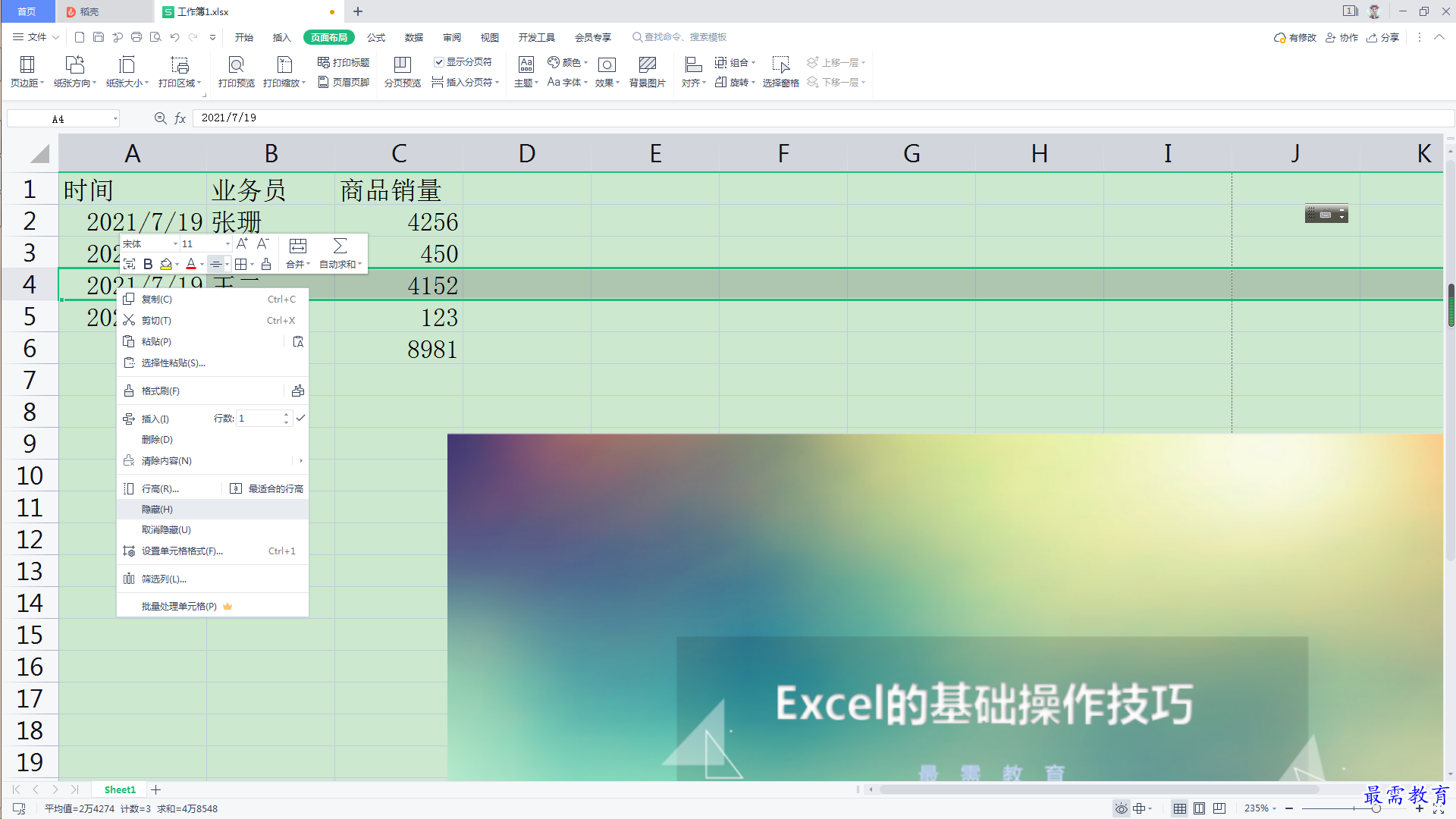
Task: Toggle eye protection mode in status bar
Action: (1121, 808)
